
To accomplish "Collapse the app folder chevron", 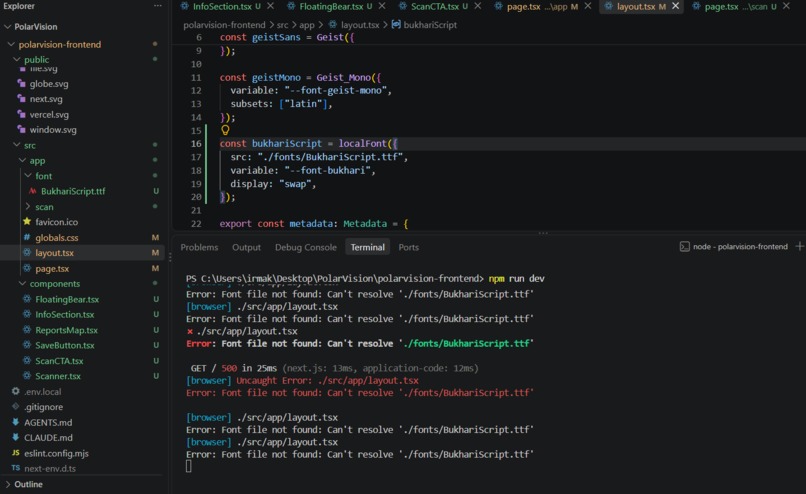I will pos(23,160).
